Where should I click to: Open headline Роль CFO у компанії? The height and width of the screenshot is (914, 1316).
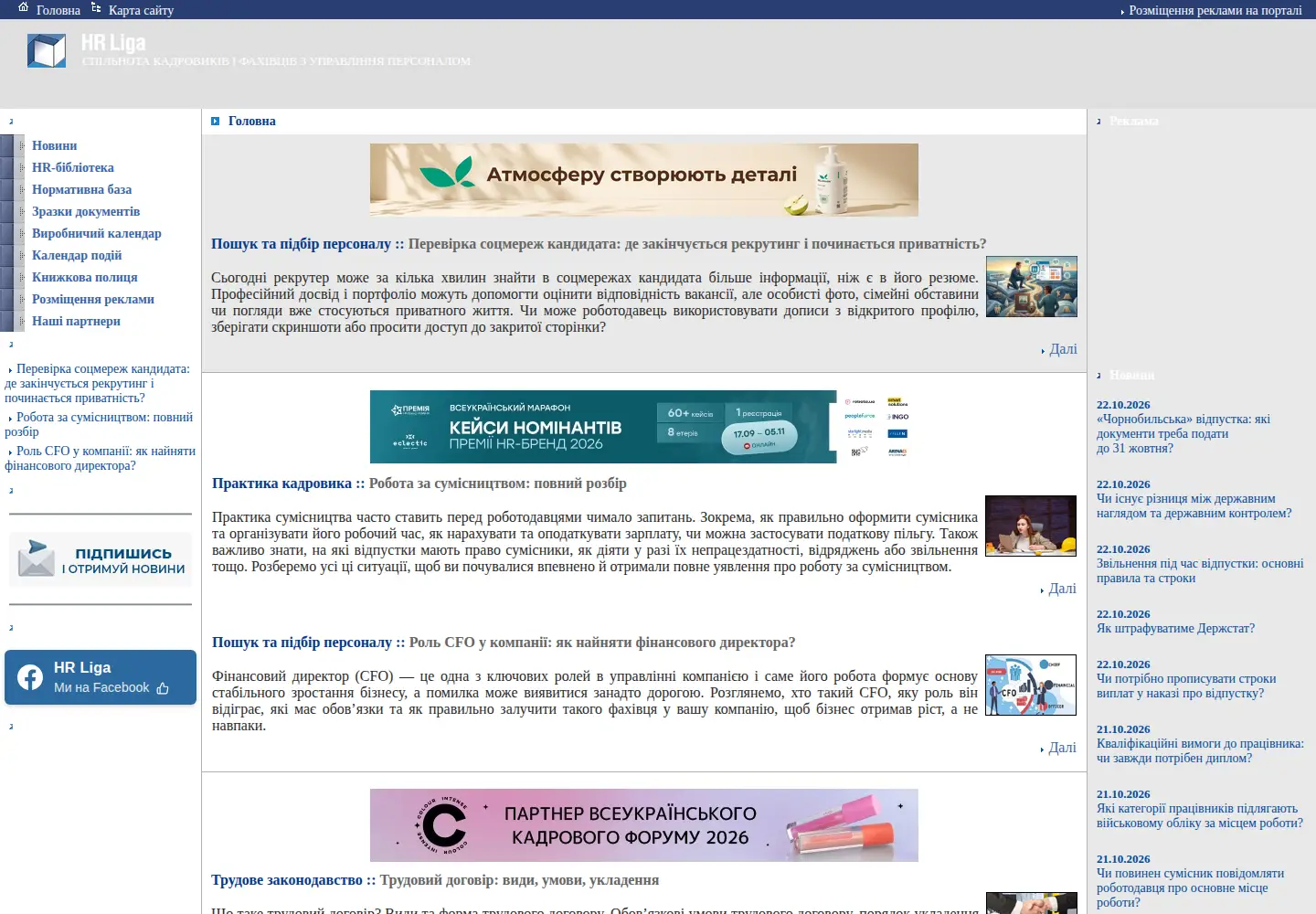(x=601, y=643)
